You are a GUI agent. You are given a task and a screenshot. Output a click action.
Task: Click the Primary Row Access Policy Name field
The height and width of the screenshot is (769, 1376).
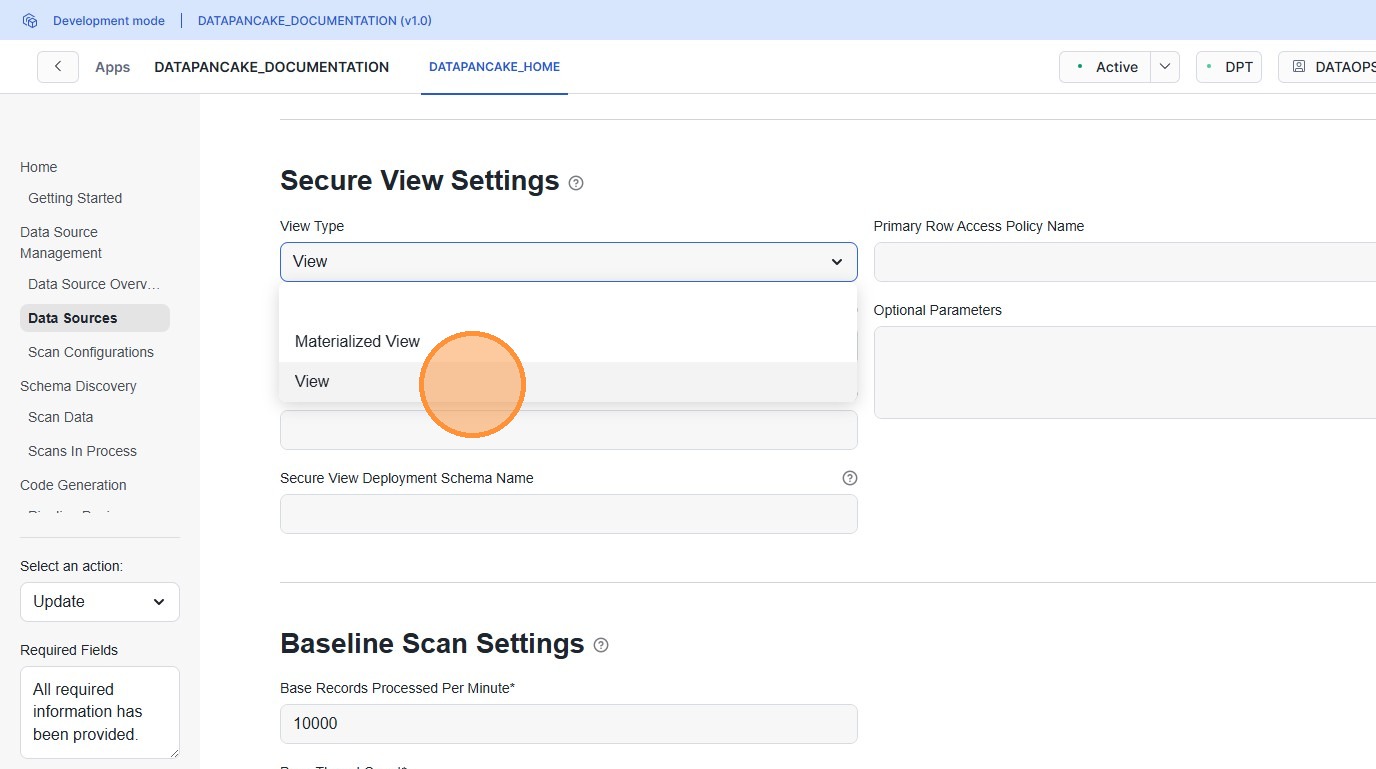pyautogui.click(x=1125, y=262)
